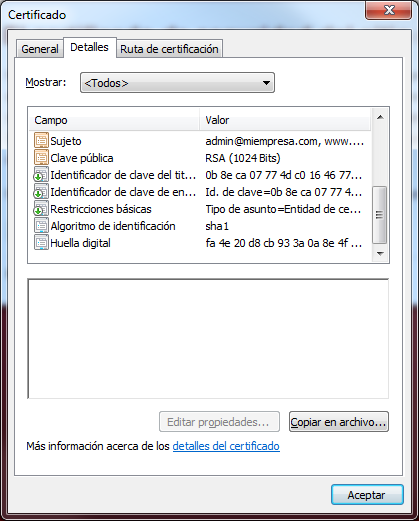Click the Identificador de clave de en... icon
The image size is (419, 521).
coord(41,192)
